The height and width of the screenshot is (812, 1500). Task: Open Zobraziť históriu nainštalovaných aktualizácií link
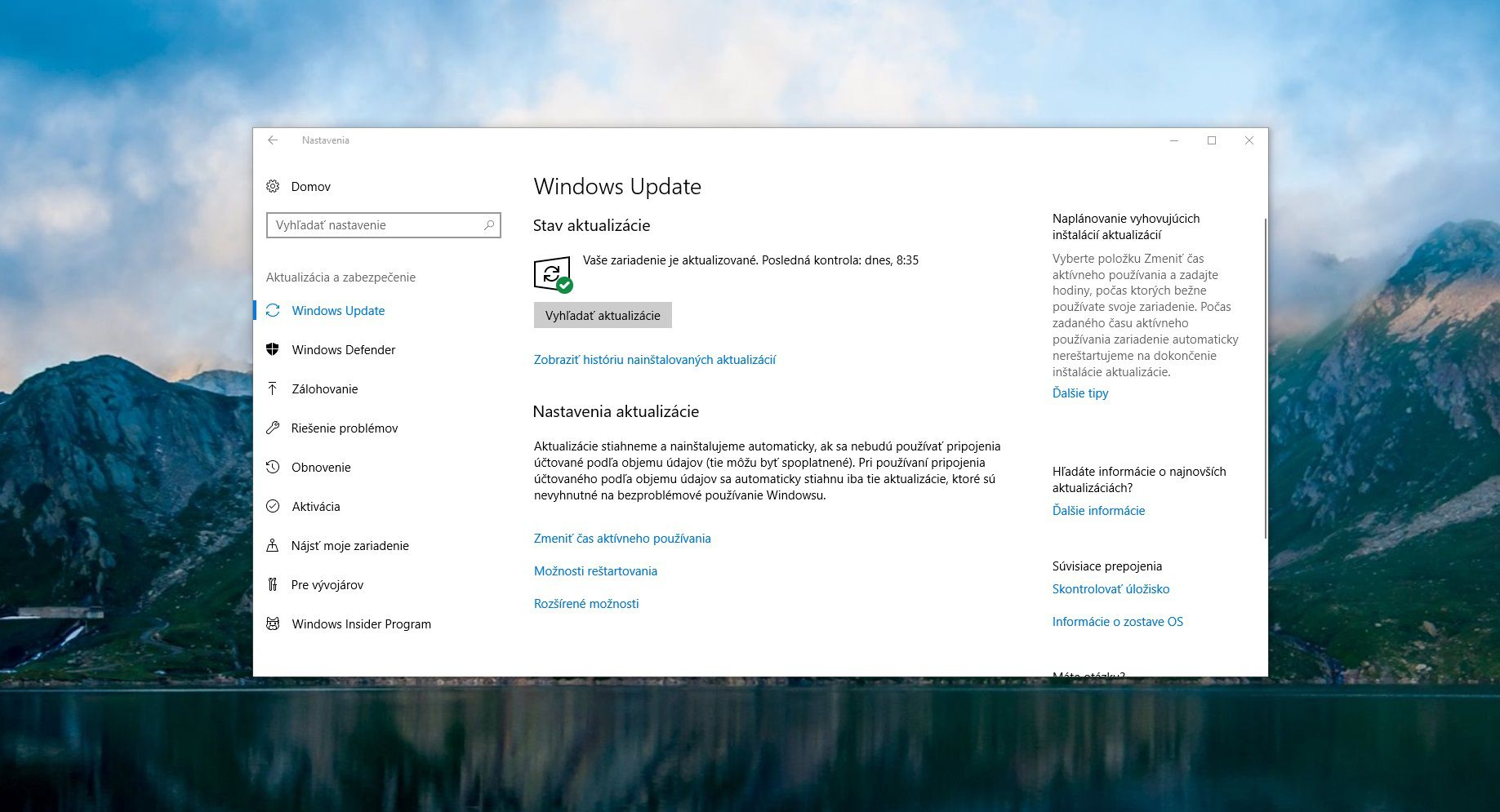(655, 359)
